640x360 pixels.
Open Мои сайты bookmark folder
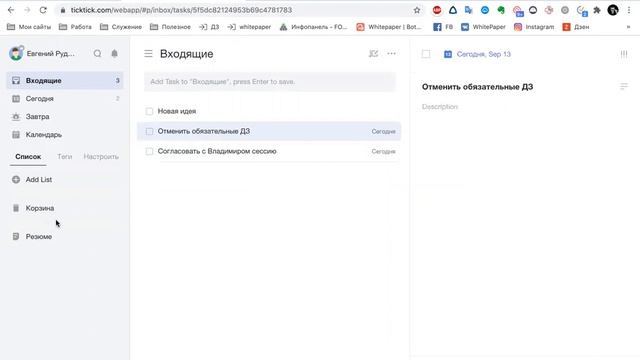coord(29,27)
